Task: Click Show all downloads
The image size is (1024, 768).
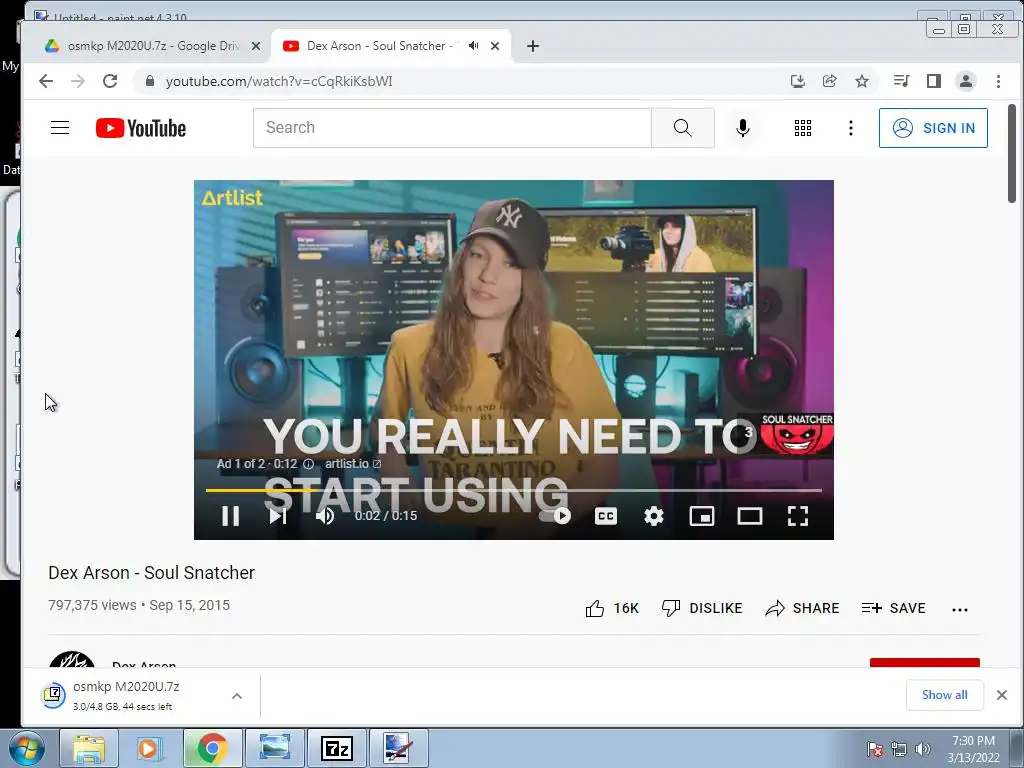Action: (944, 695)
